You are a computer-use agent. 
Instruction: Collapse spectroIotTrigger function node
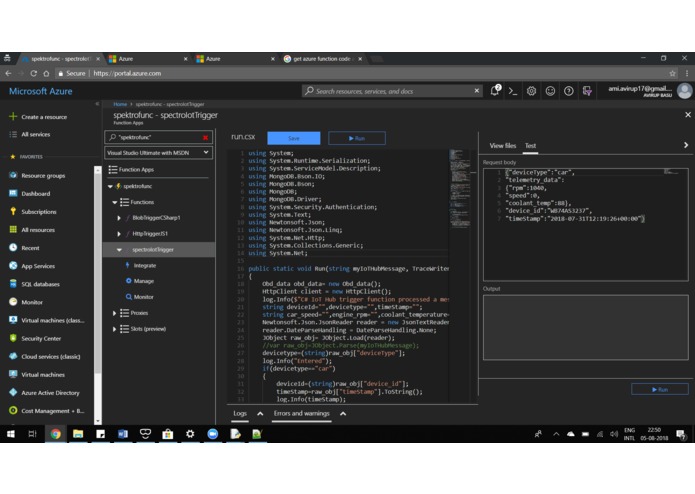pyautogui.click(x=119, y=250)
